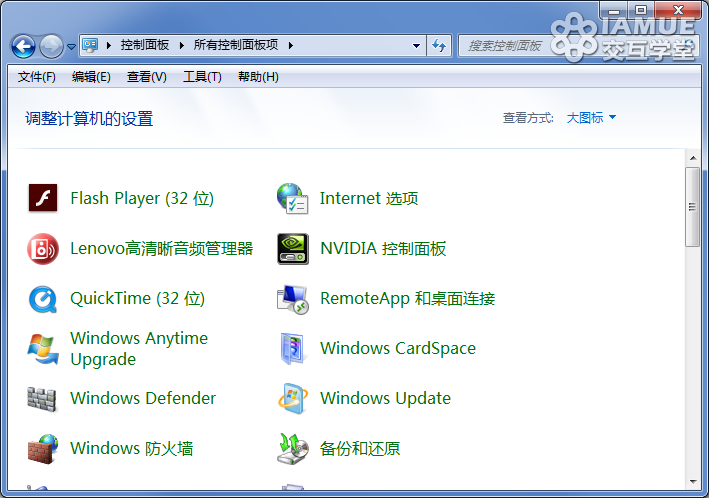The image size is (709, 498).
Task: Click the refresh button beside address bar
Action: (x=439, y=45)
